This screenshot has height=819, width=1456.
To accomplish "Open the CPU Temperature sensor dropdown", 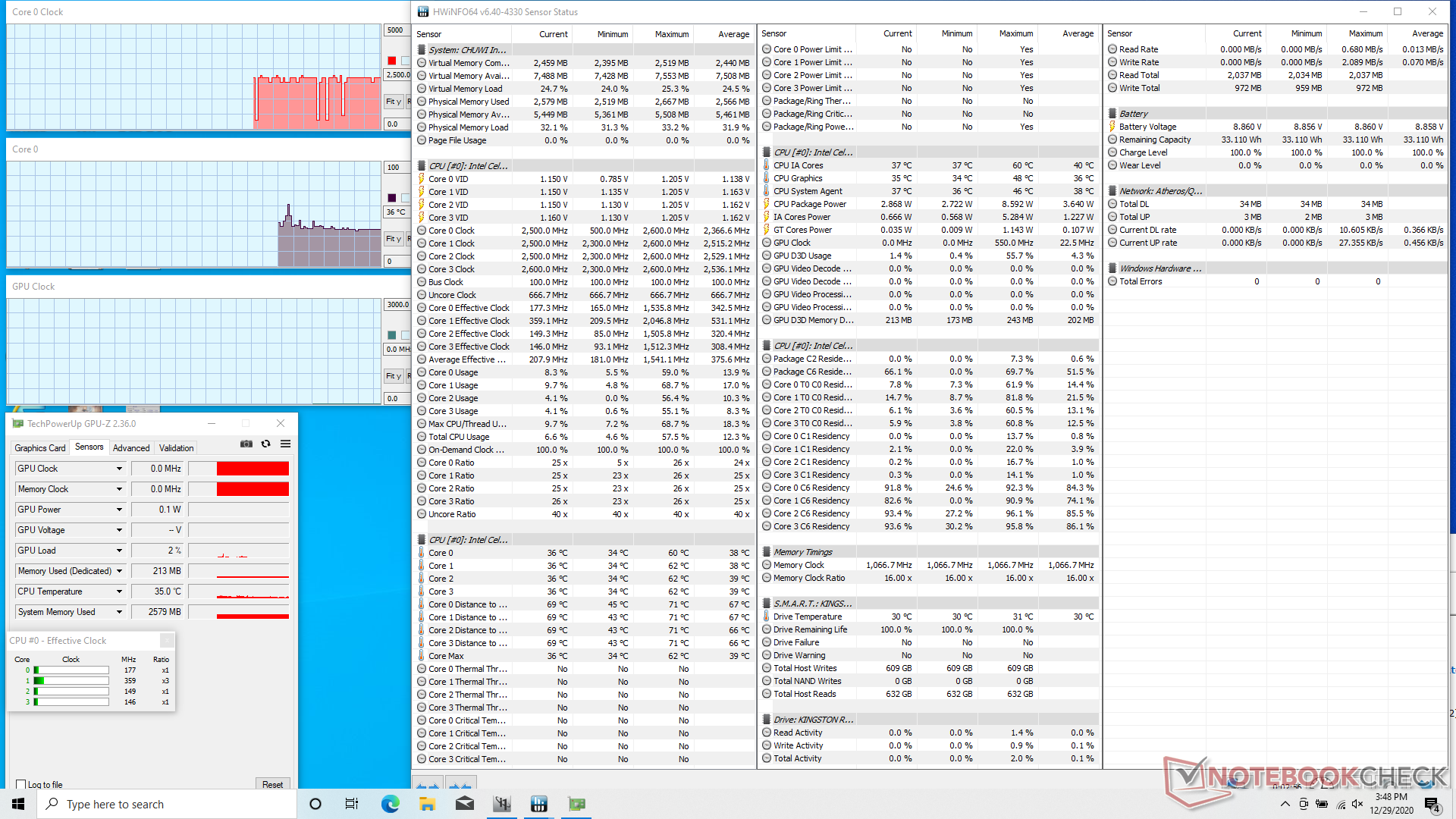I will [x=119, y=591].
